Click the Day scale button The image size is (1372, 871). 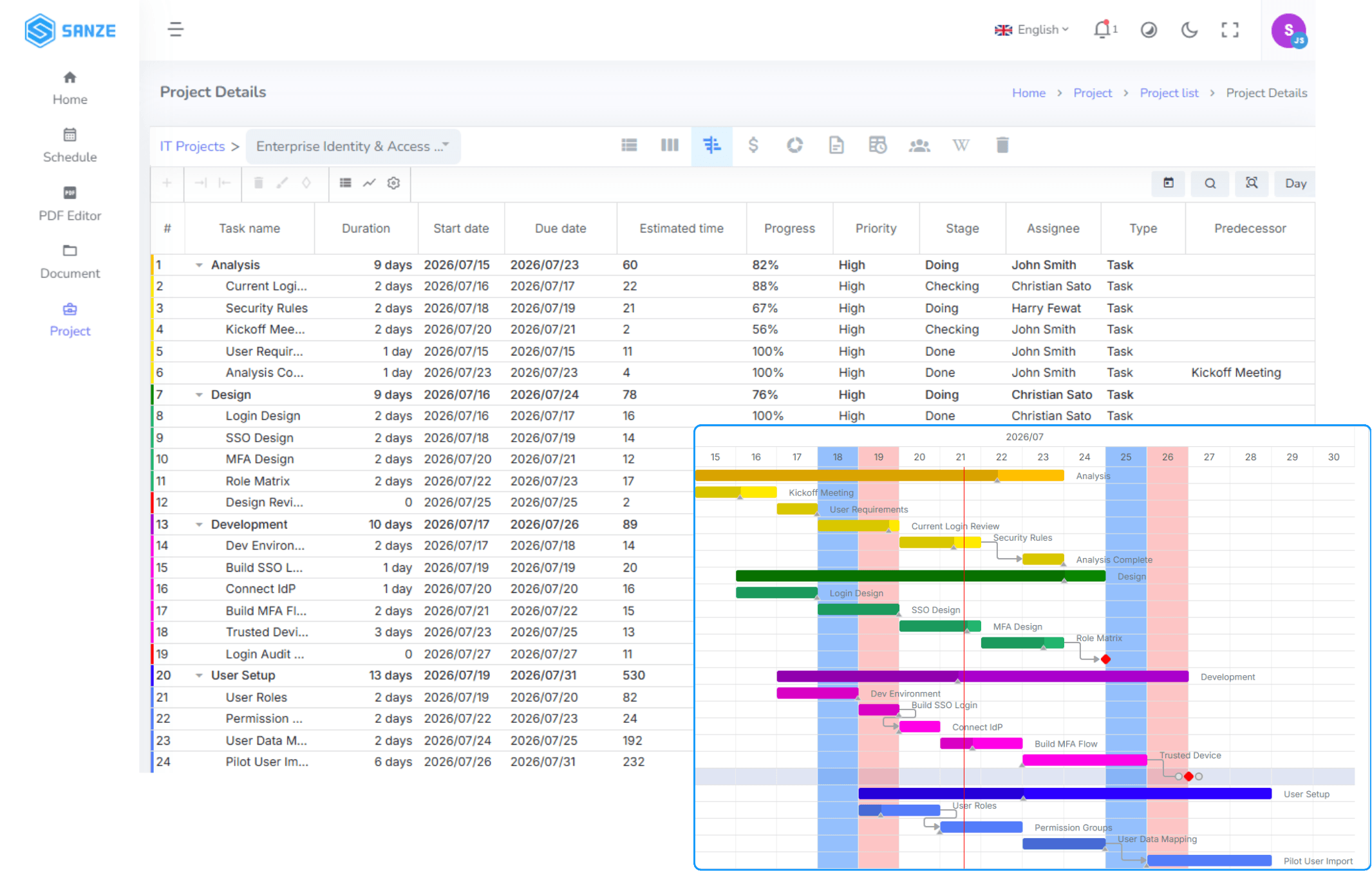tap(1295, 183)
